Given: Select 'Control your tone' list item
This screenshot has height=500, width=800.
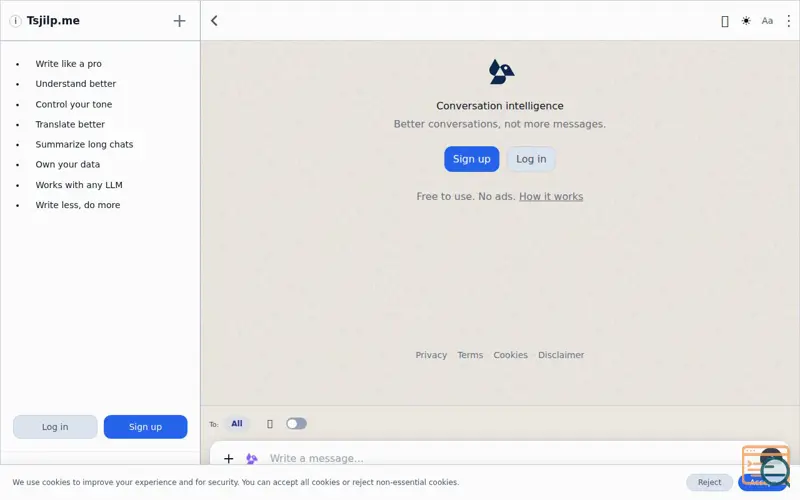Looking at the screenshot, I should click(73, 104).
